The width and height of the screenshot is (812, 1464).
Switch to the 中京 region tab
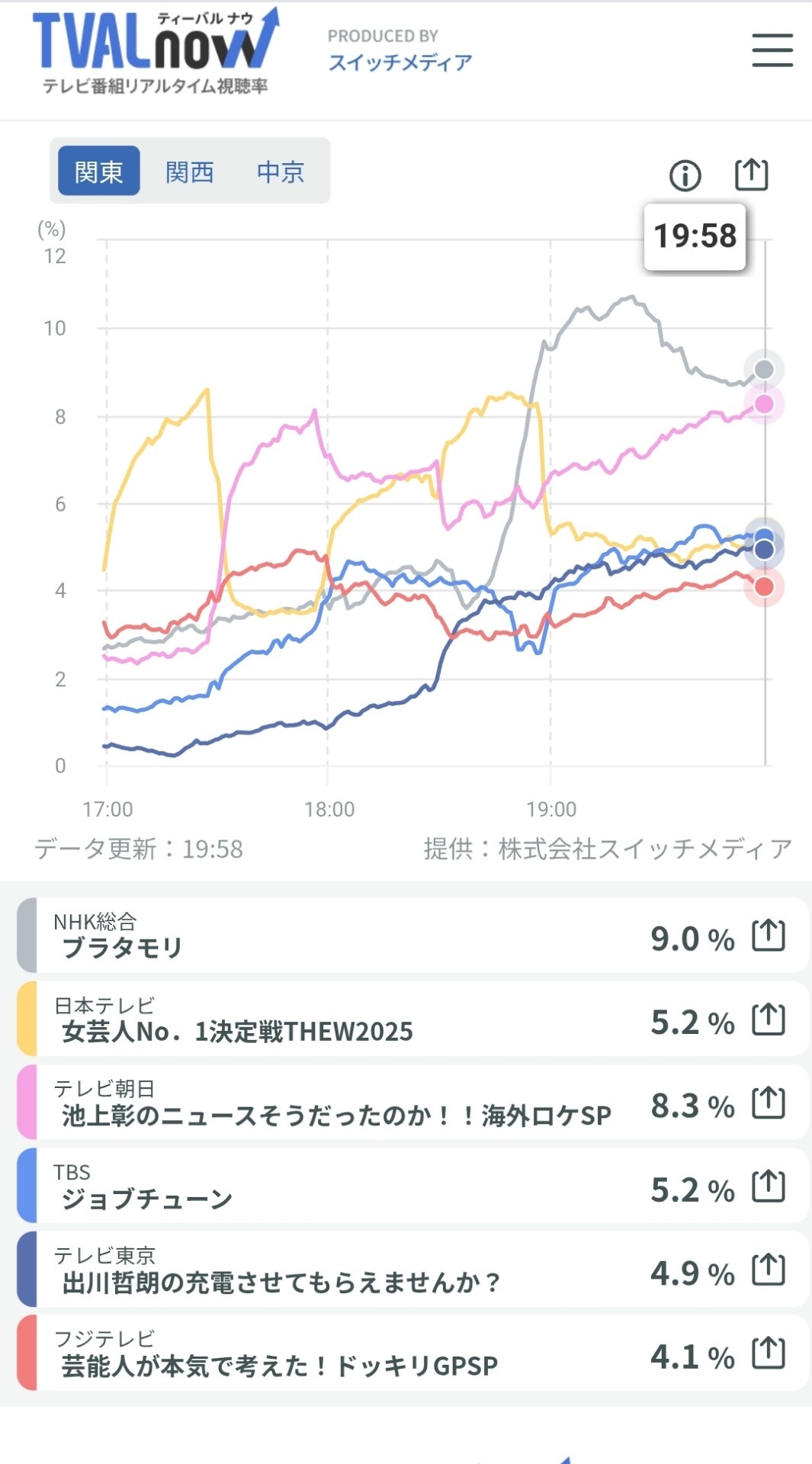pos(281,172)
